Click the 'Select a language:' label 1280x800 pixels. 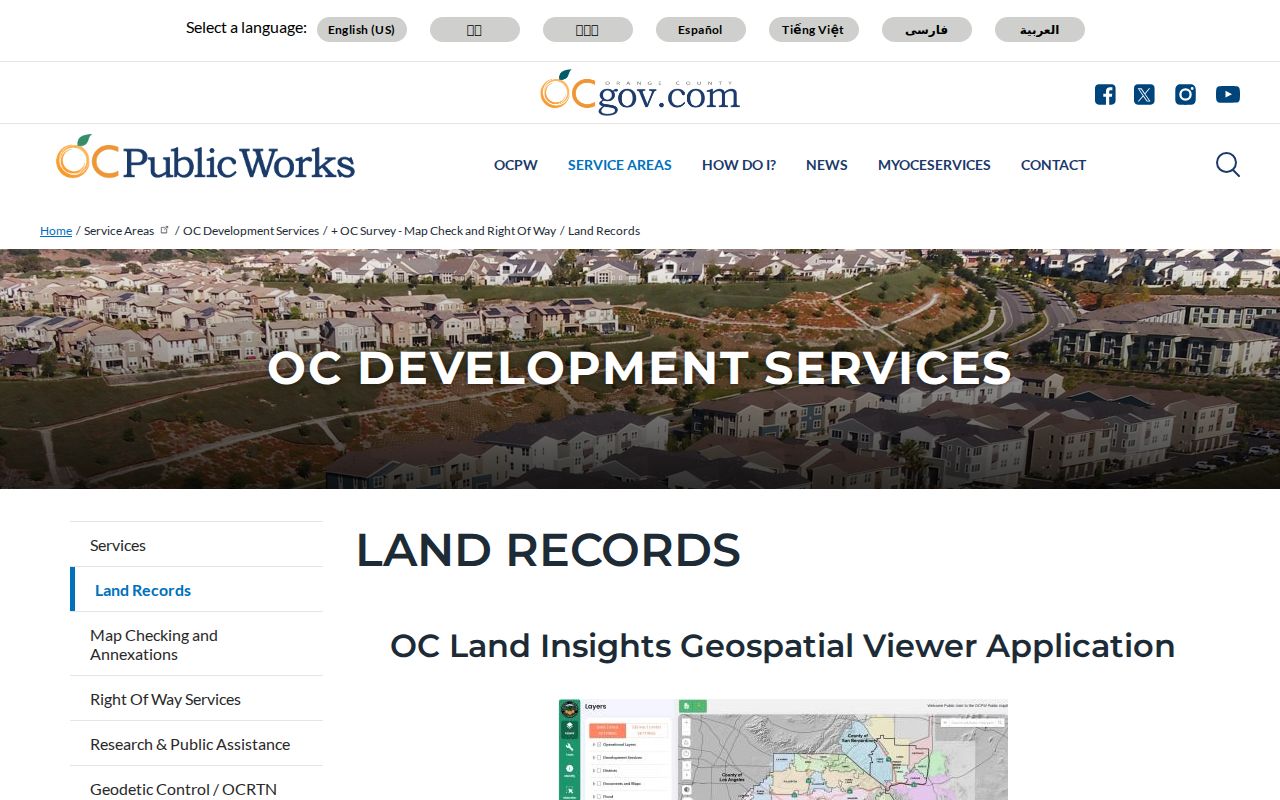pos(246,28)
